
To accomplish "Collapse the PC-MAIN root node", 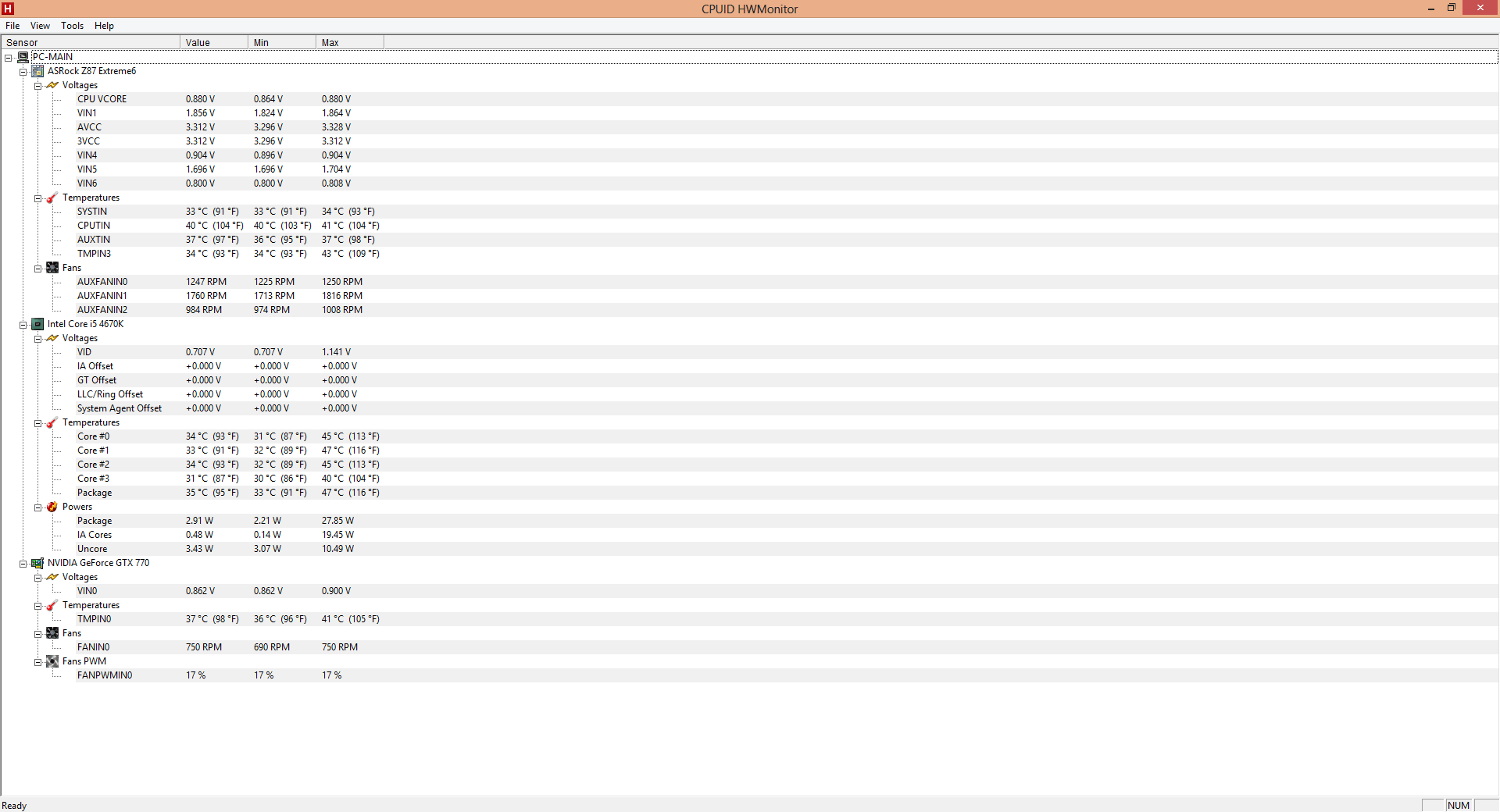I will [x=9, y=58].
